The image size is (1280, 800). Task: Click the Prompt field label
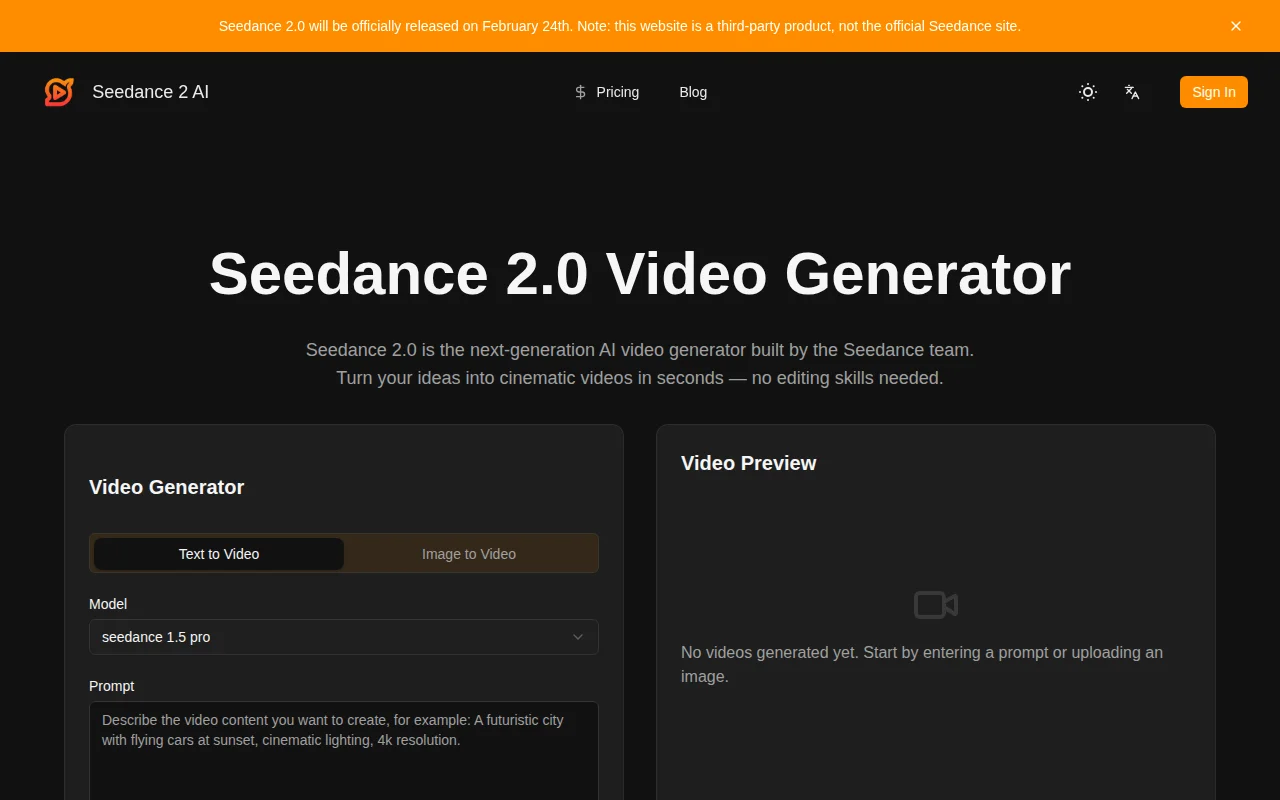point(112,686)
